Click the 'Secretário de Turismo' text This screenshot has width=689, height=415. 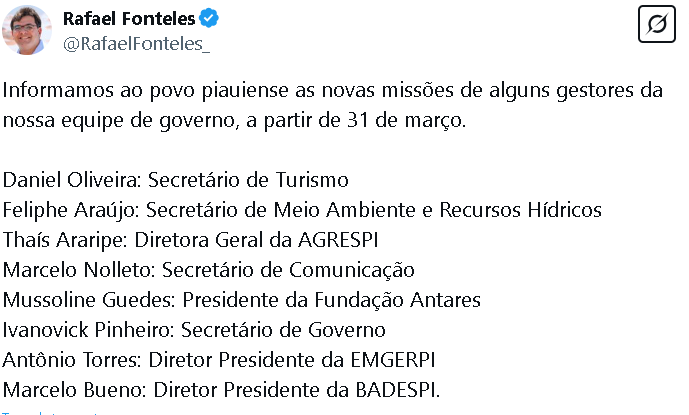coord(249,181)
